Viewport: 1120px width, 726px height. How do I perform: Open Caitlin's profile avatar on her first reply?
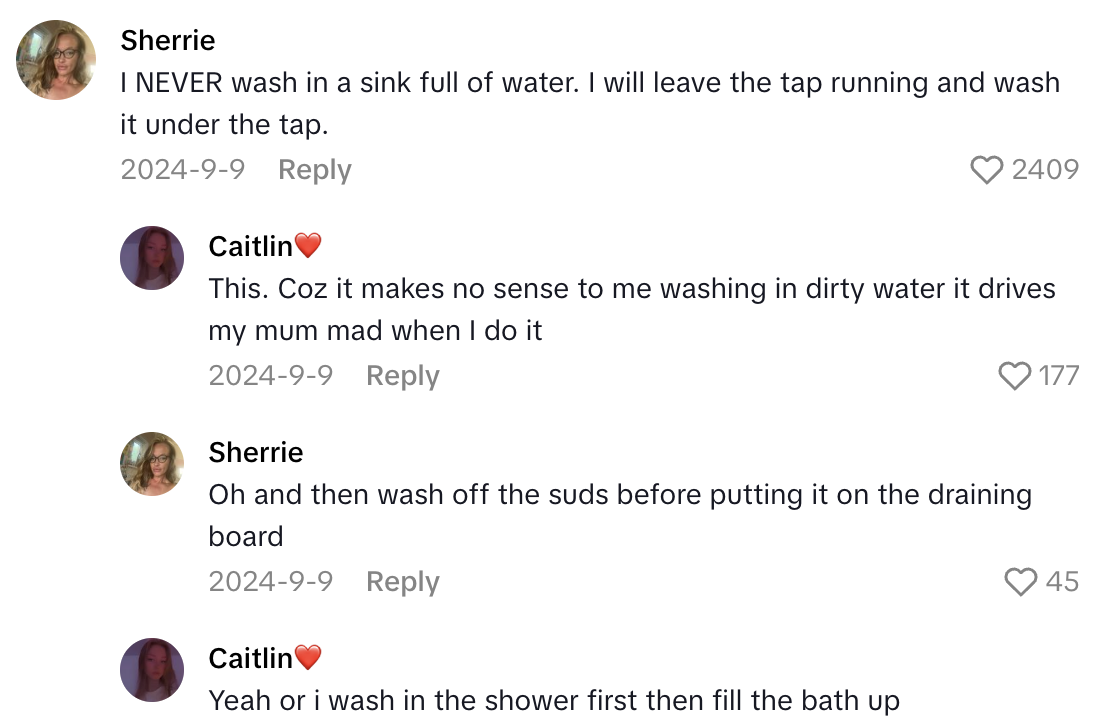click(x=152, y=258)
